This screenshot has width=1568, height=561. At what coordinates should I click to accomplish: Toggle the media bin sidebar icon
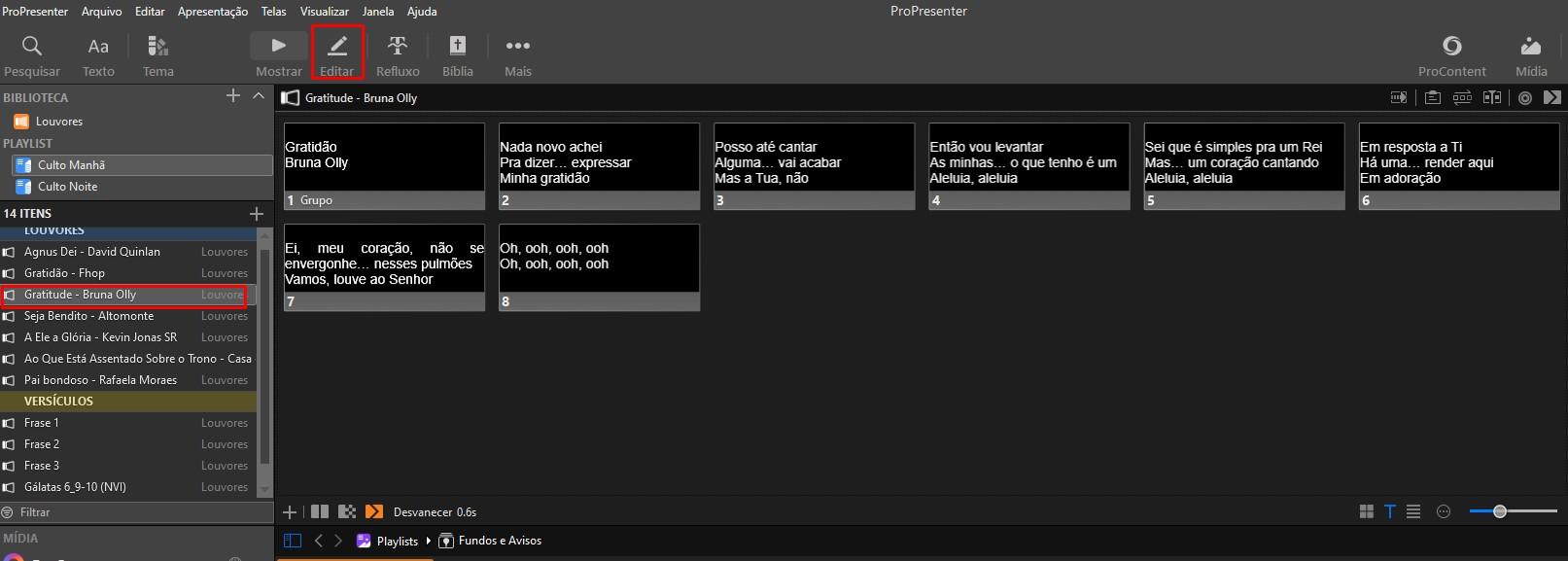coord(293,541)
